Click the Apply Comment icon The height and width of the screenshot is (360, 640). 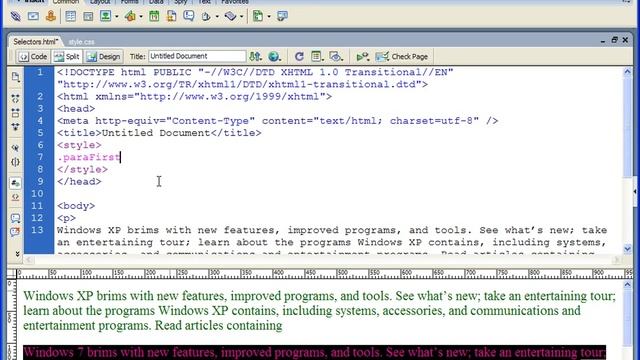(x=16, y=218)
